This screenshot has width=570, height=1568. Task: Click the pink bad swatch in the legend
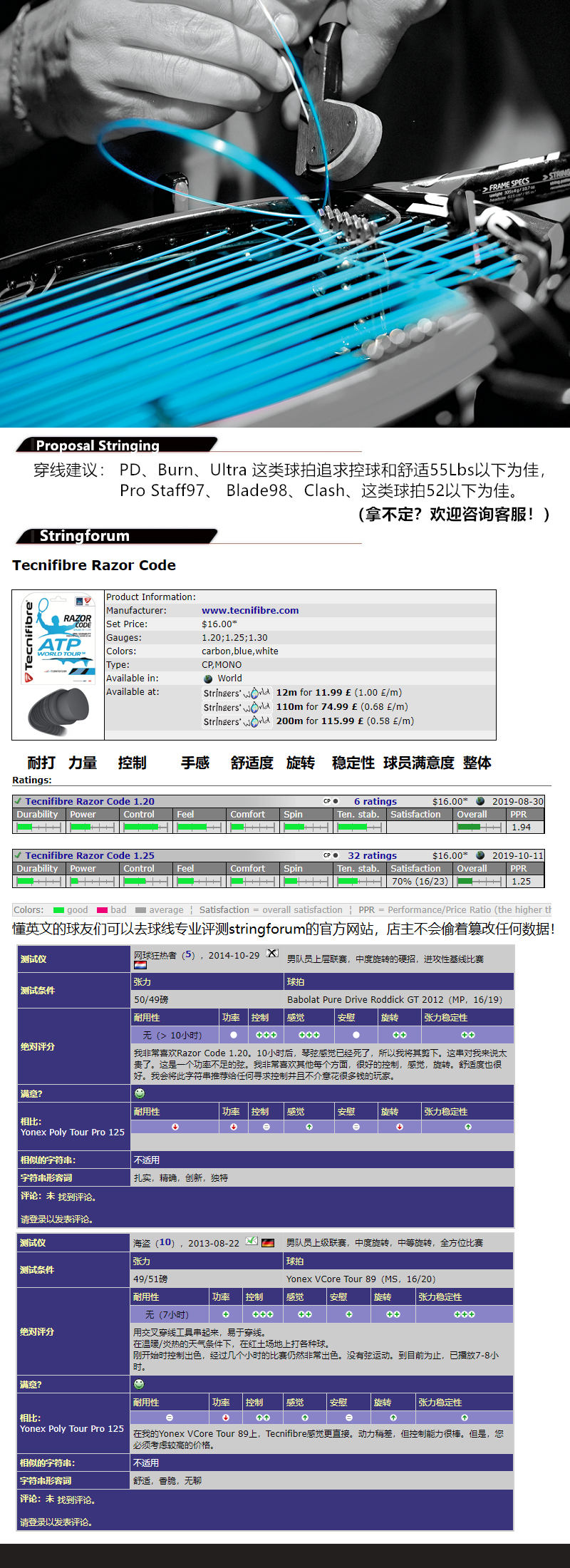point(103,909)
